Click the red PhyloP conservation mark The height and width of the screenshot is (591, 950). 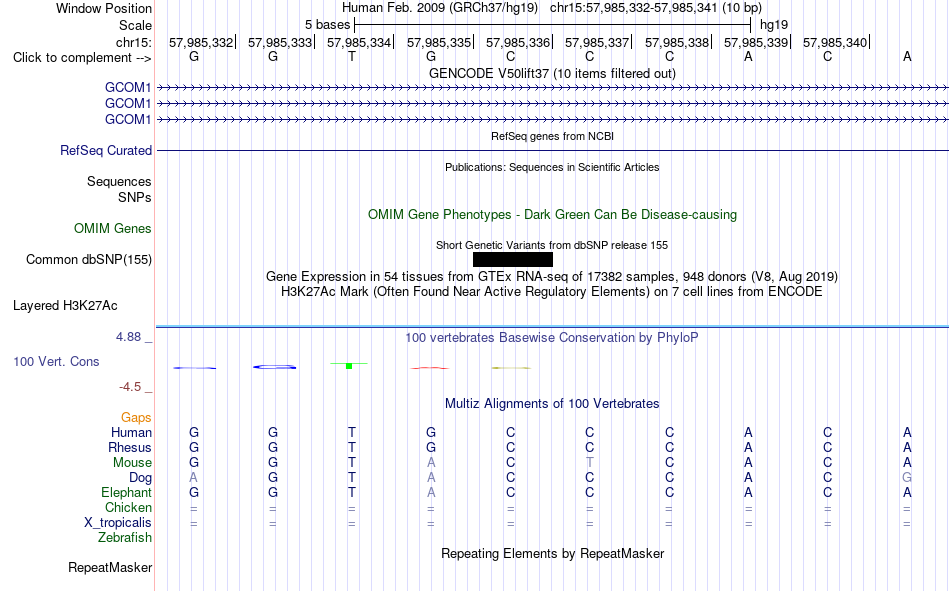click(x=430, y=368)
